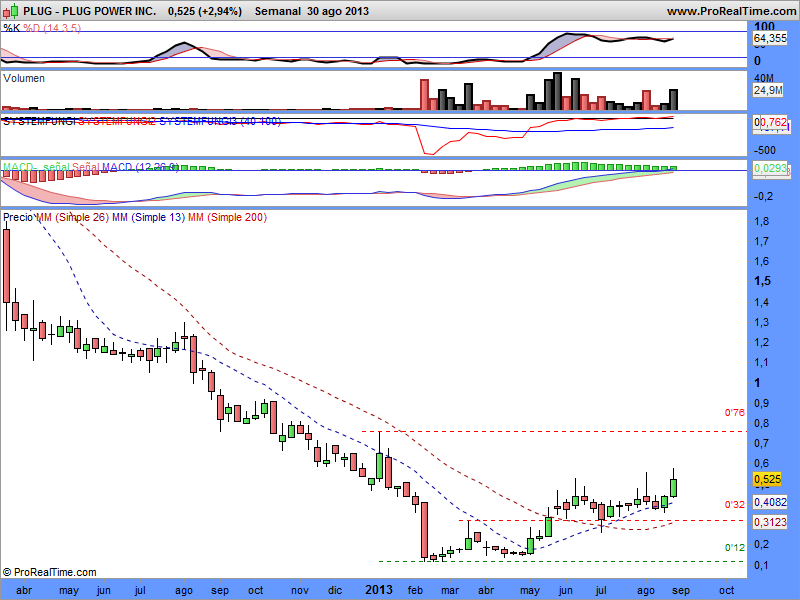Click the 40M volume axis label

764,78
